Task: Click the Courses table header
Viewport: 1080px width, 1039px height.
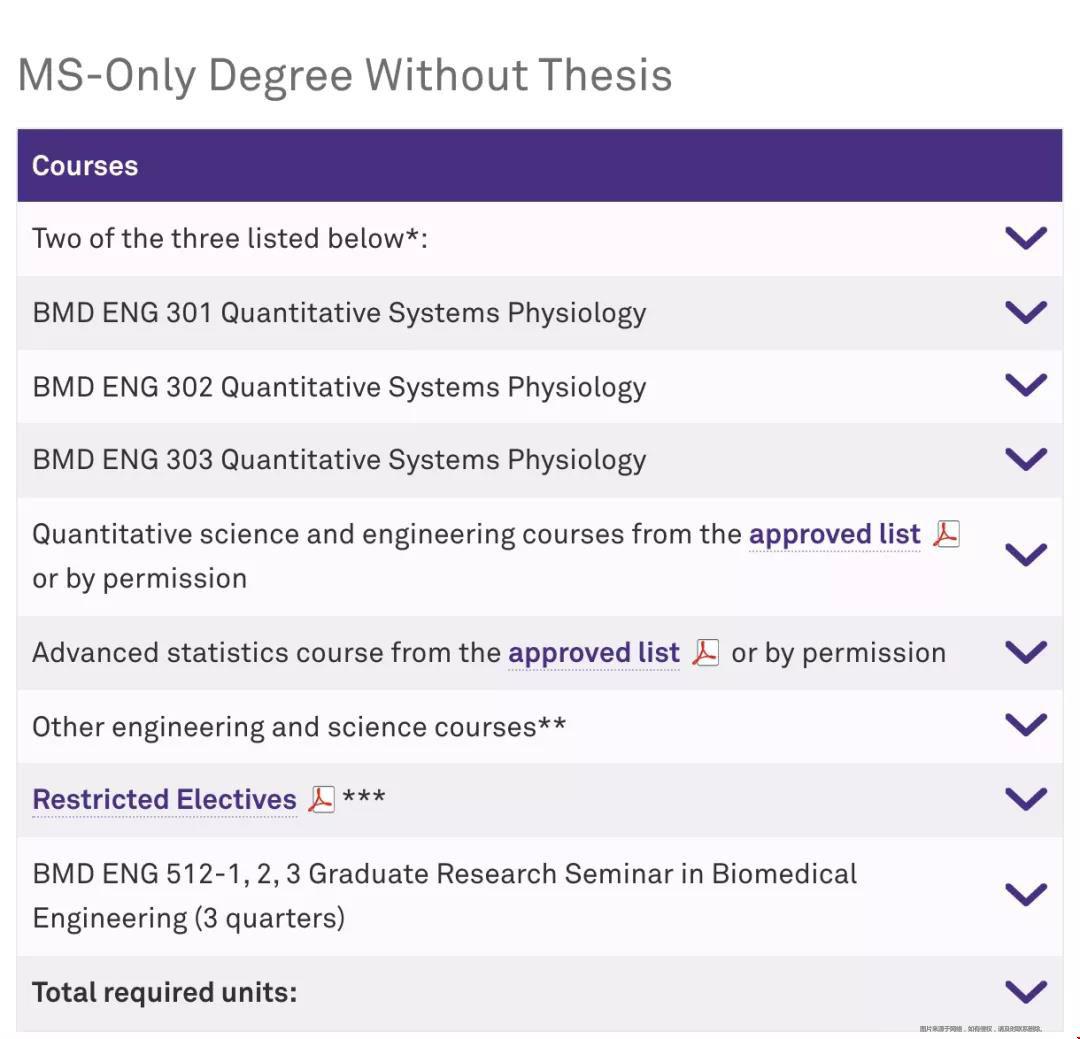Action: click(540, 165)
